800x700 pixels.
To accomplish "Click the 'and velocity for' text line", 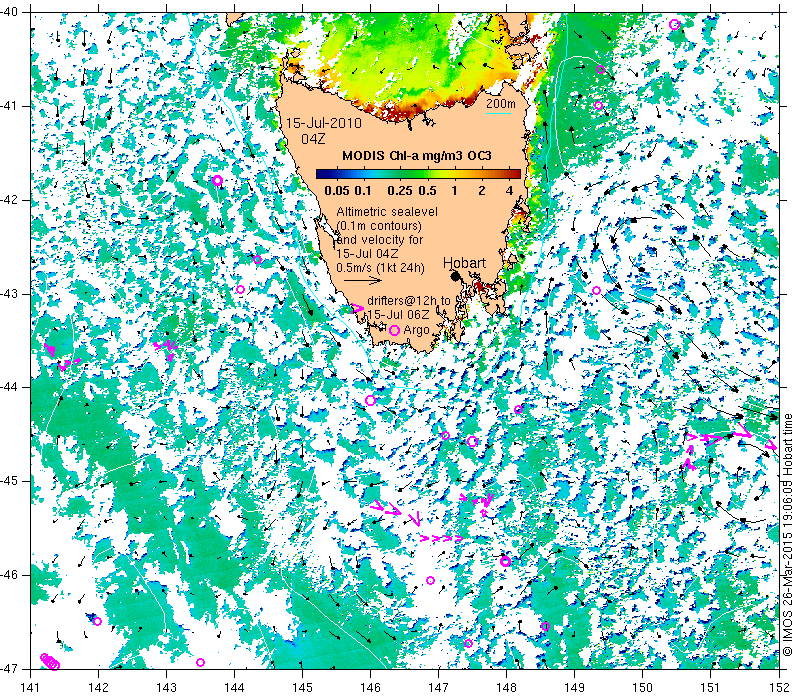I will (380, 239).
